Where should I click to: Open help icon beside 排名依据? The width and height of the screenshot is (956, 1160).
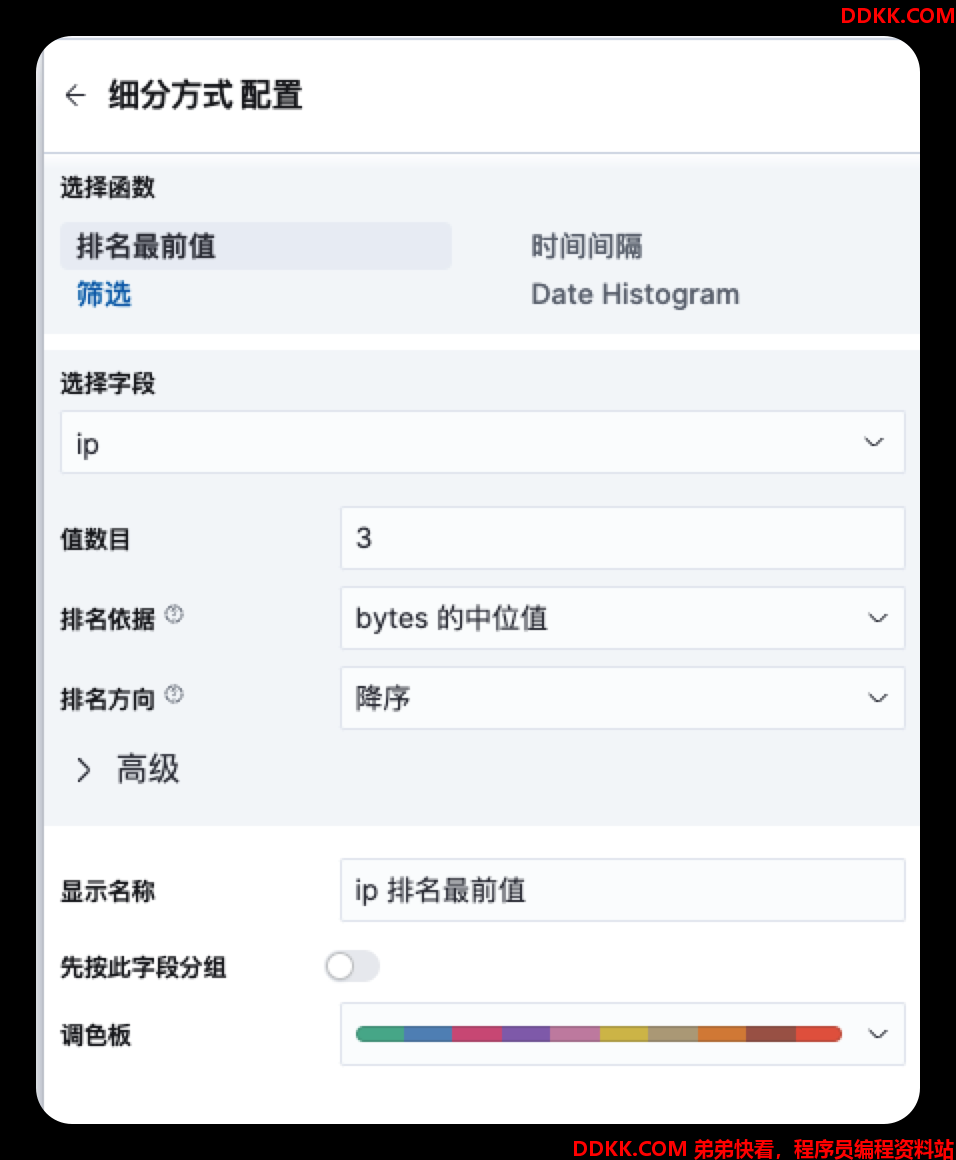174,614
